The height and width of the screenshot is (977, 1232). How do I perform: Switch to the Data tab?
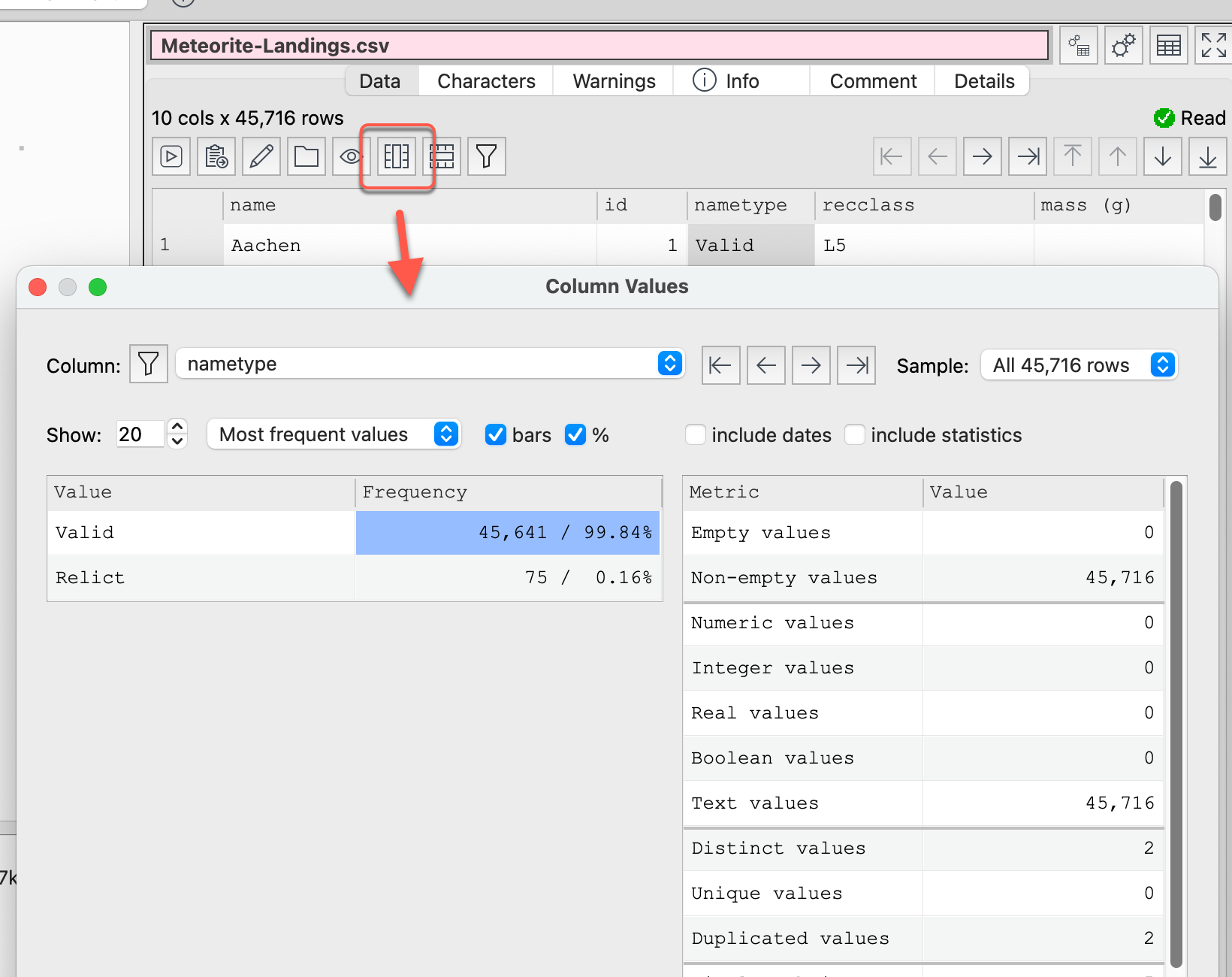[x=380, y=81]
